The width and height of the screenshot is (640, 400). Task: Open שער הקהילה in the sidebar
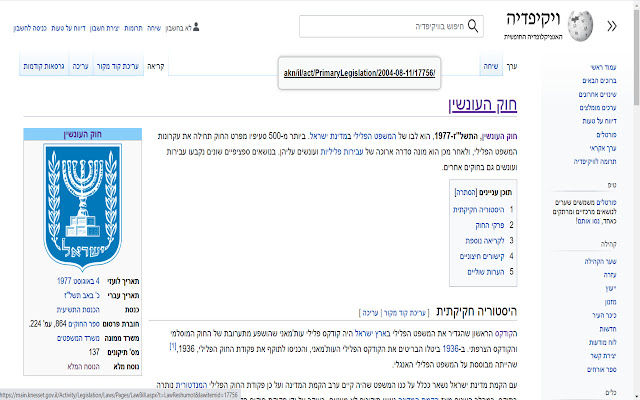coord(600,261)
